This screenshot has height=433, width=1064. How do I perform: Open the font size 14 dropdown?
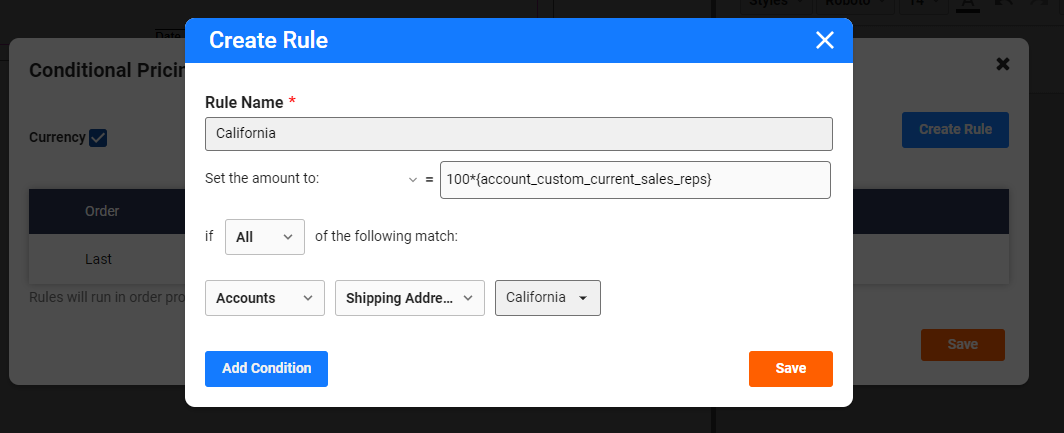[924, 4]
